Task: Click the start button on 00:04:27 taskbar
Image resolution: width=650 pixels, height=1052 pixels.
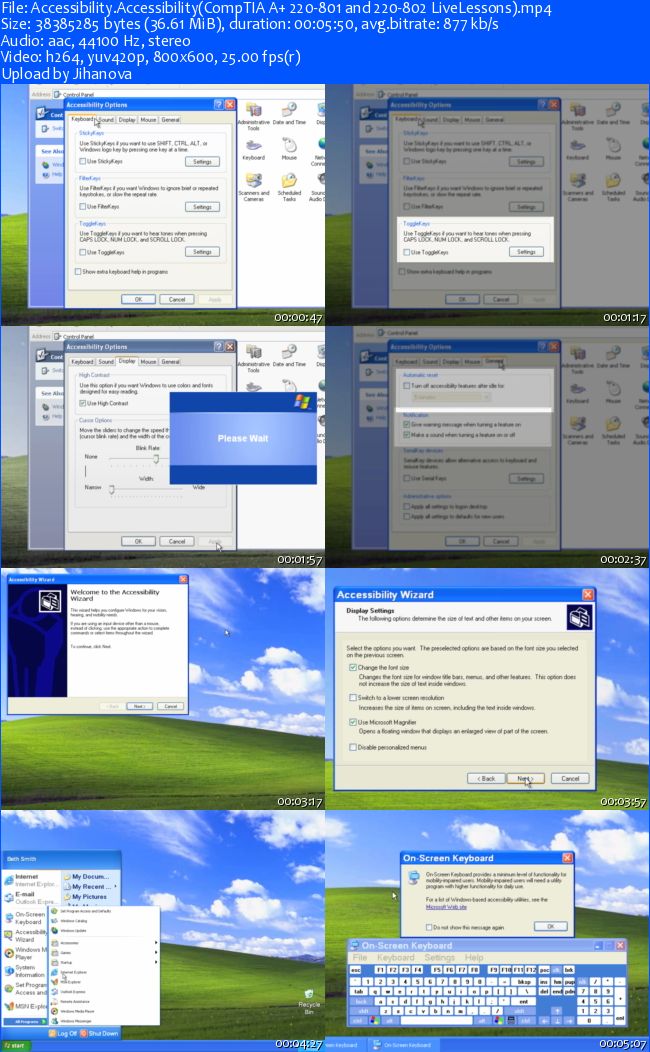Action: point(13,1045)
